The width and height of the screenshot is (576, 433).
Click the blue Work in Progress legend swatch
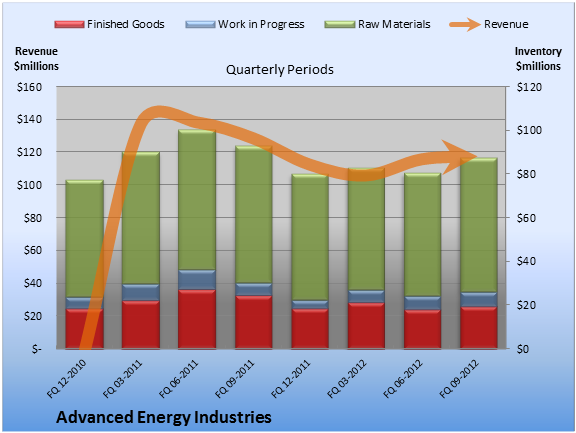[x=200, y=25]
